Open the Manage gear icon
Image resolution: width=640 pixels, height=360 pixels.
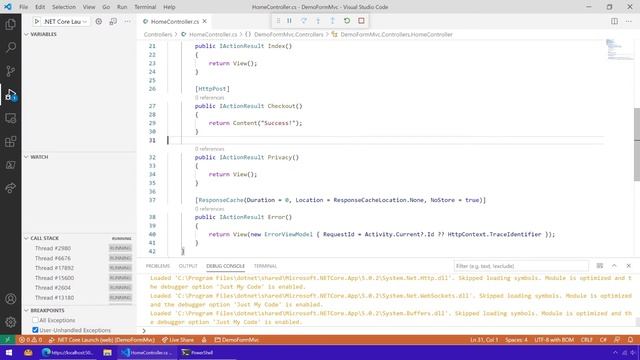[x=11, y=322]
